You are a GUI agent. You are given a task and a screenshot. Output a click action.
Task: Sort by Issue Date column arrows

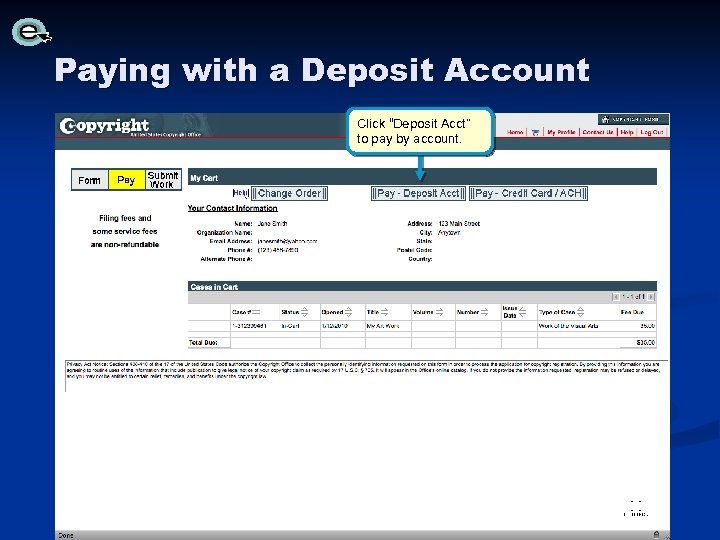pyautogui.click(x=522, y=312)
